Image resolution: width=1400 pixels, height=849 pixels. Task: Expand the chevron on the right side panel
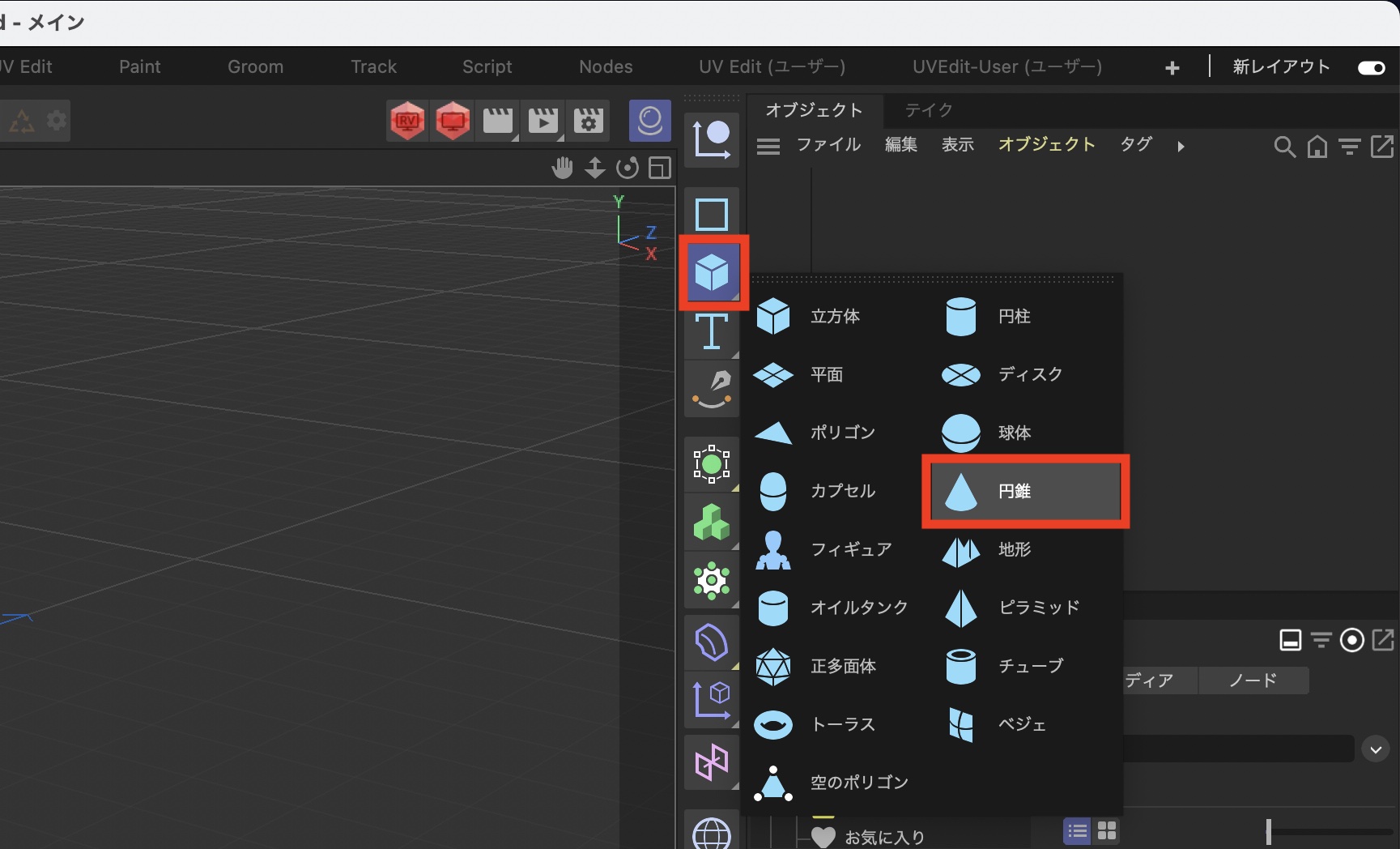click(x=1375, y=749)
